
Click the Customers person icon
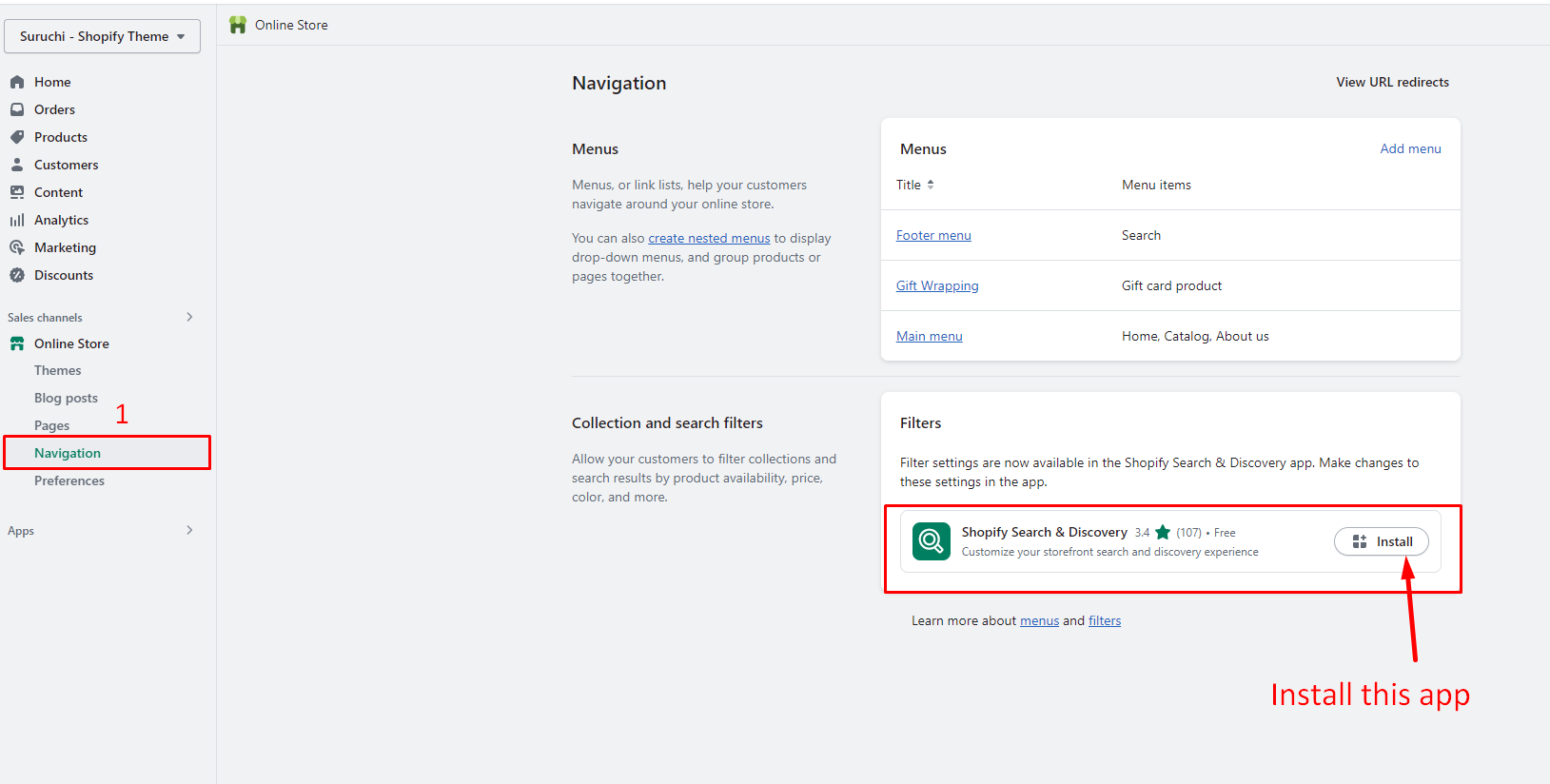[x=17, y=165]
